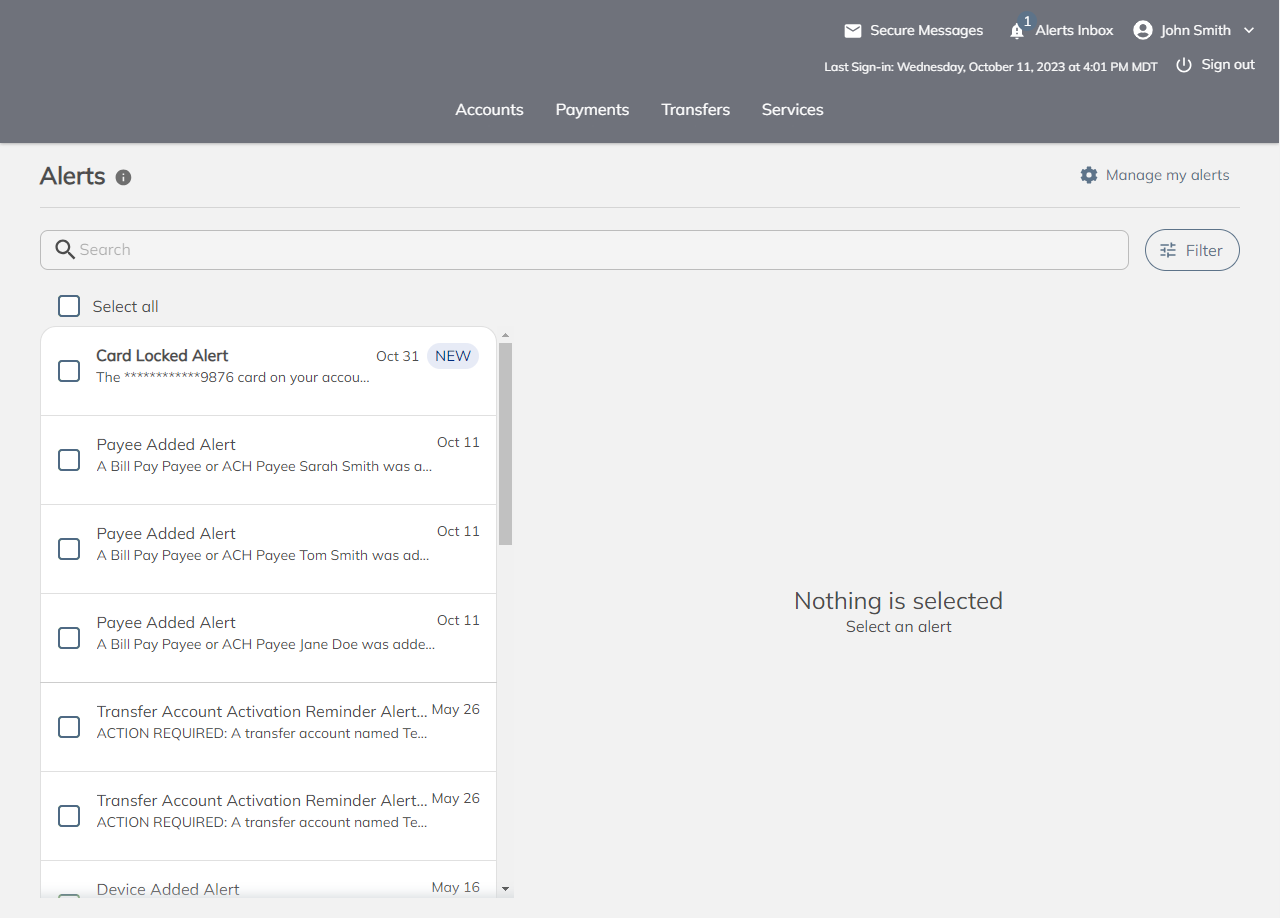Check the Select all checkbox

[x=69, y=306]
